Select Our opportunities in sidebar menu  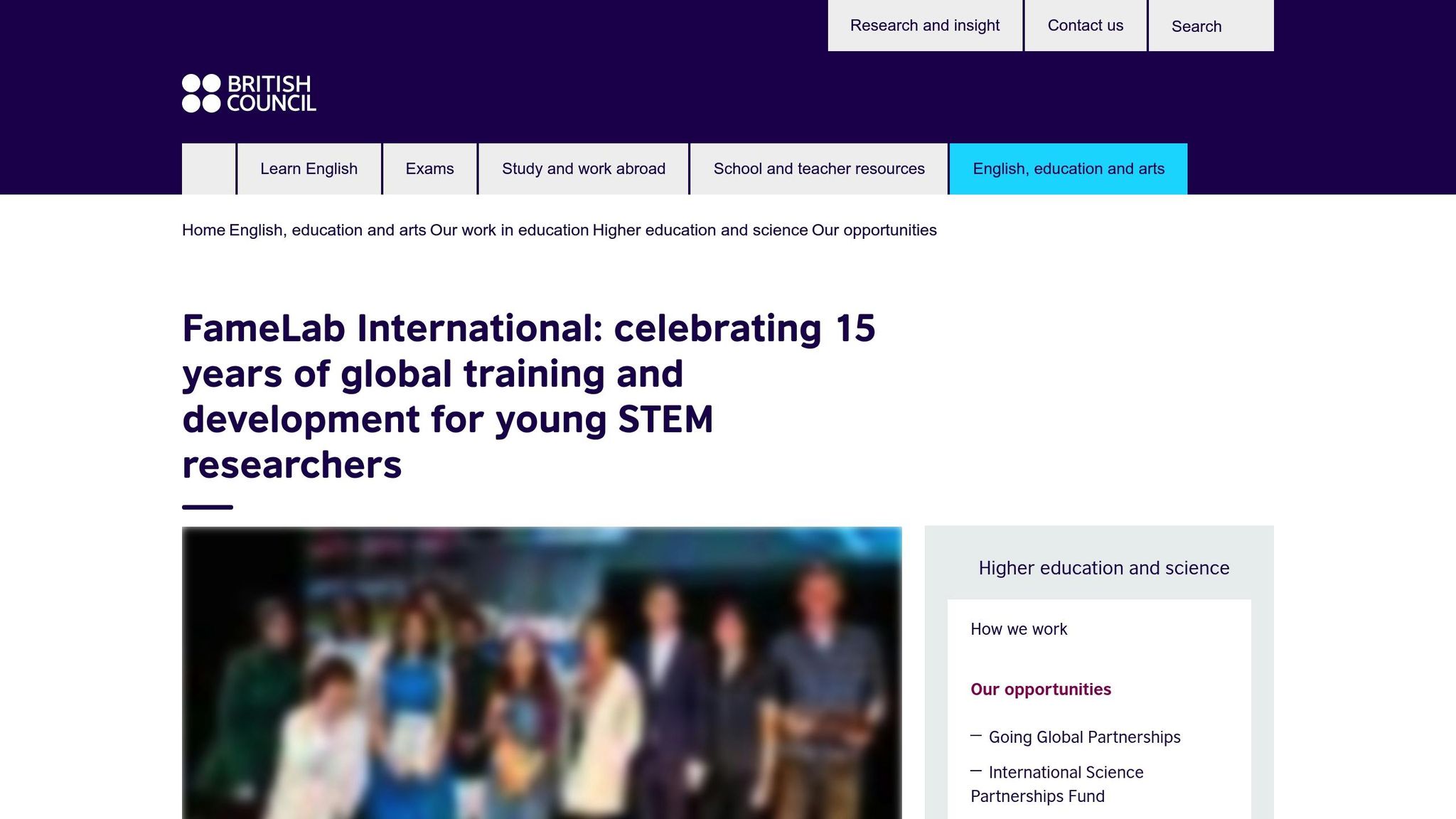(x=1041, y=690)
